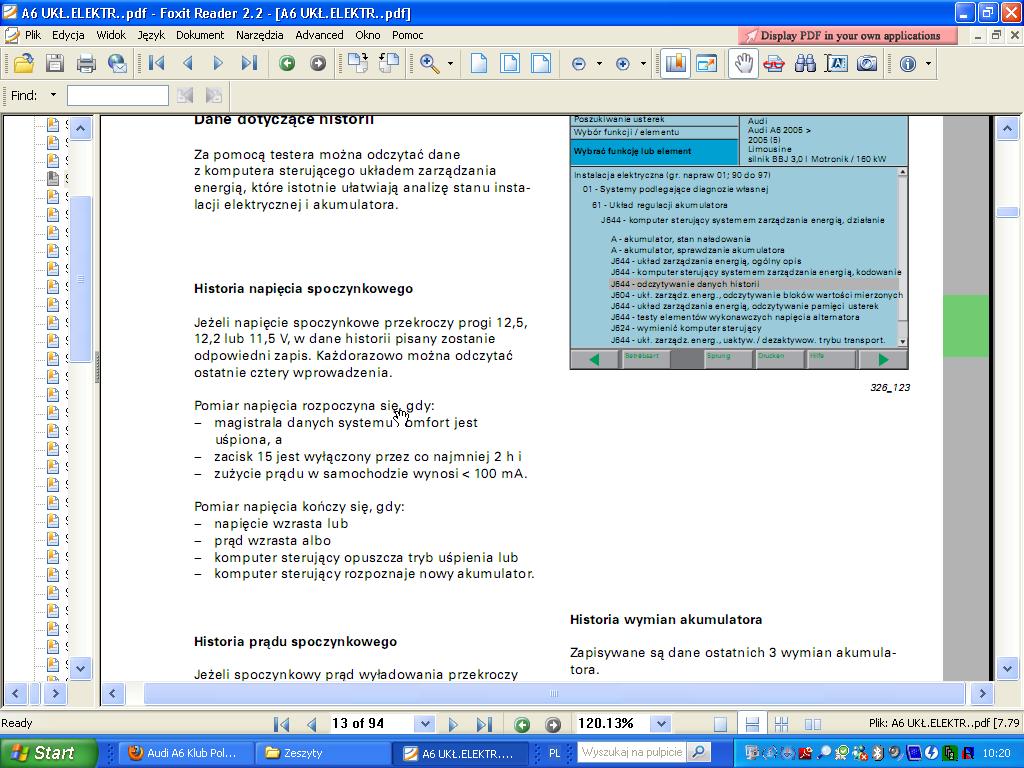Open the Advanced menu
Image resolution: width=1024 pixels, height=768 pixels.
tap(319, 35)
